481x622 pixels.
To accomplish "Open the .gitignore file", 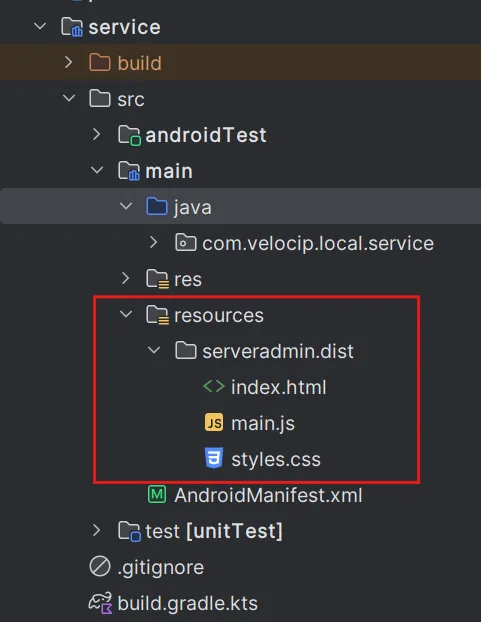I will click(161, 568).
